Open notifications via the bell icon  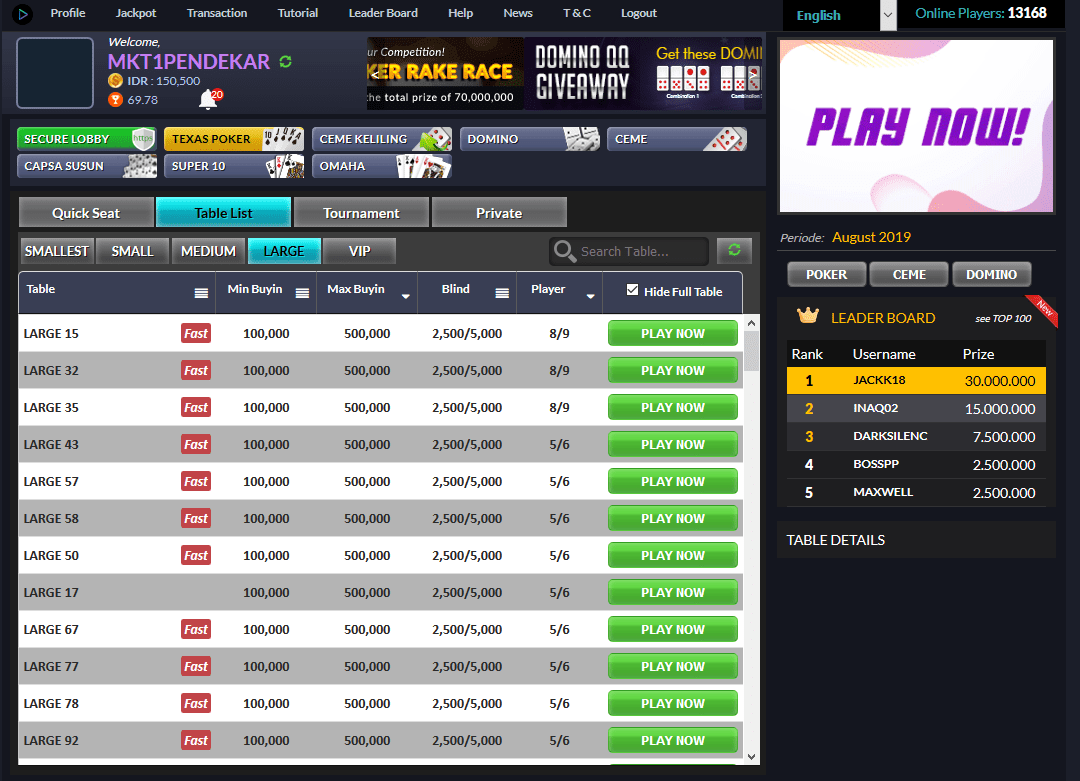(206, 95)
